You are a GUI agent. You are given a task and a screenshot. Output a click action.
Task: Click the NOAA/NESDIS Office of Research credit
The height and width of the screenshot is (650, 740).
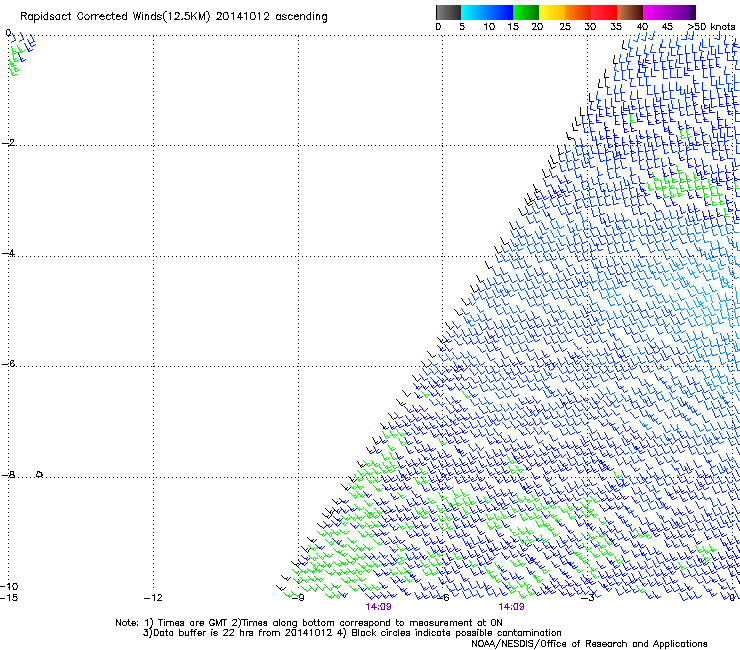tap(589, 644)
